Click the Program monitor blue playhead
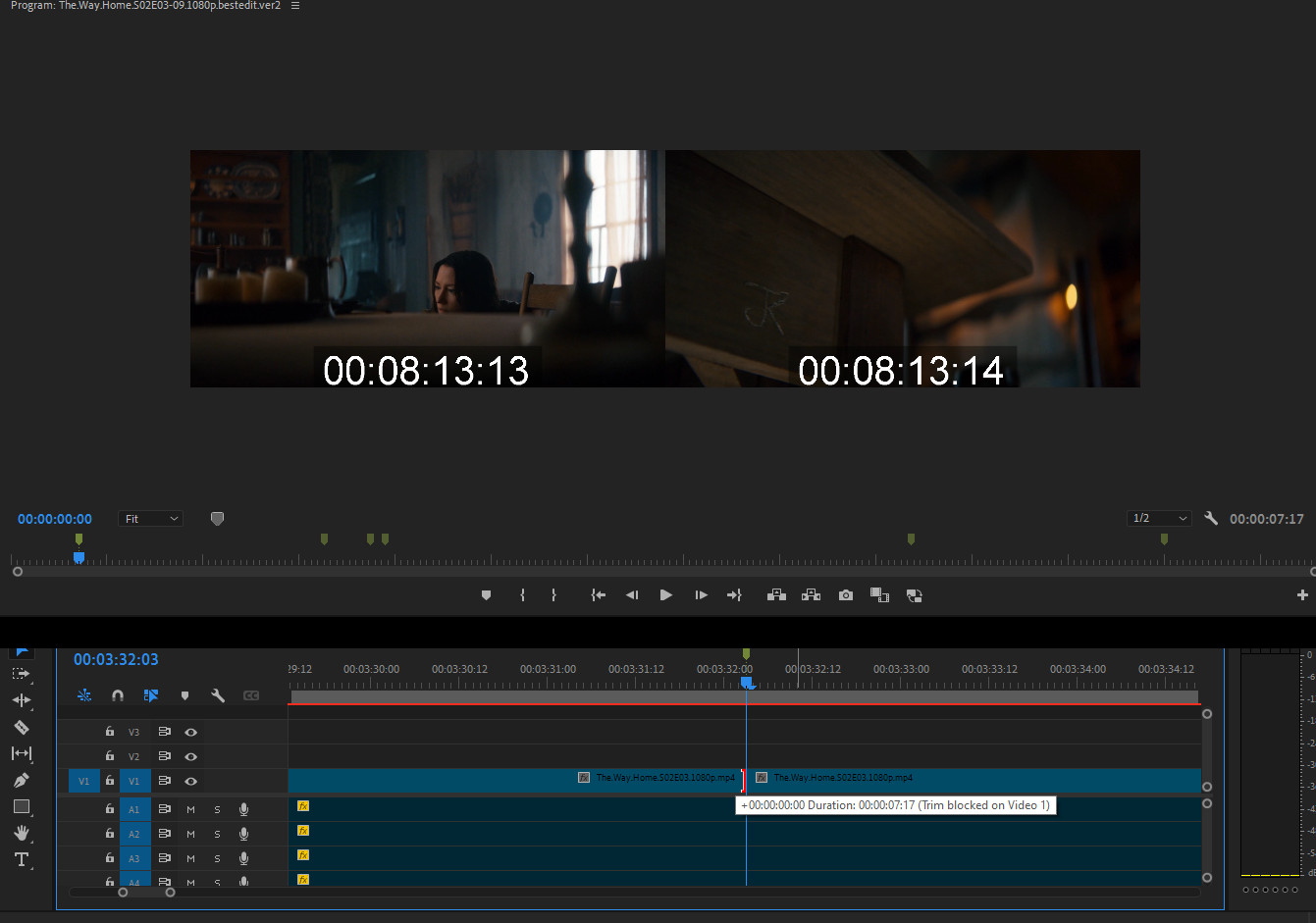This screenshot has height=923, width=1316. pyautogui.click(x=79, y=557)
